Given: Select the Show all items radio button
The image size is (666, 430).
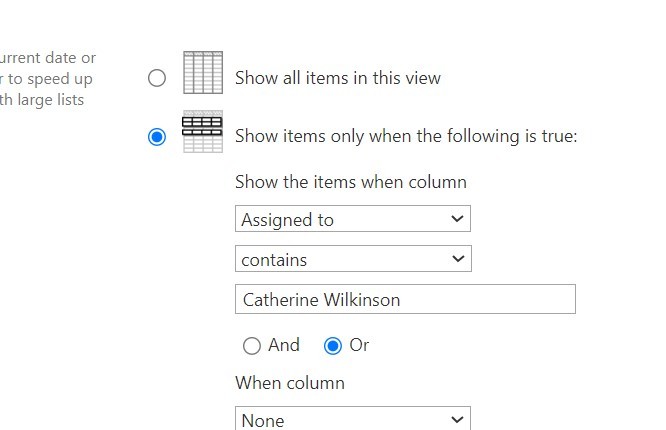Looking at the screenshot, I should coord(157,78).
